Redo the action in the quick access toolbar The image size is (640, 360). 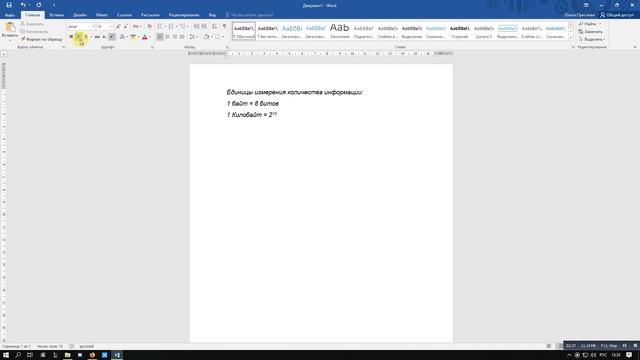point(39,5)
